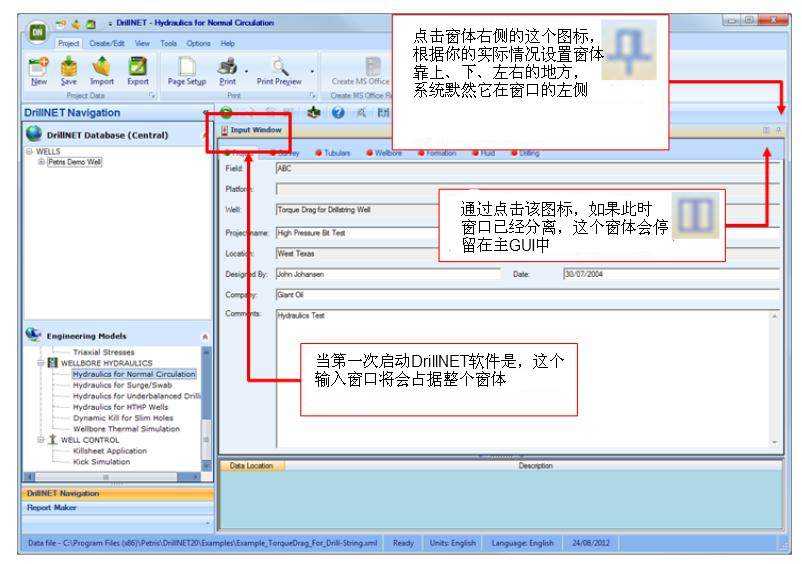Click the Import data icon

coord(101,66)
